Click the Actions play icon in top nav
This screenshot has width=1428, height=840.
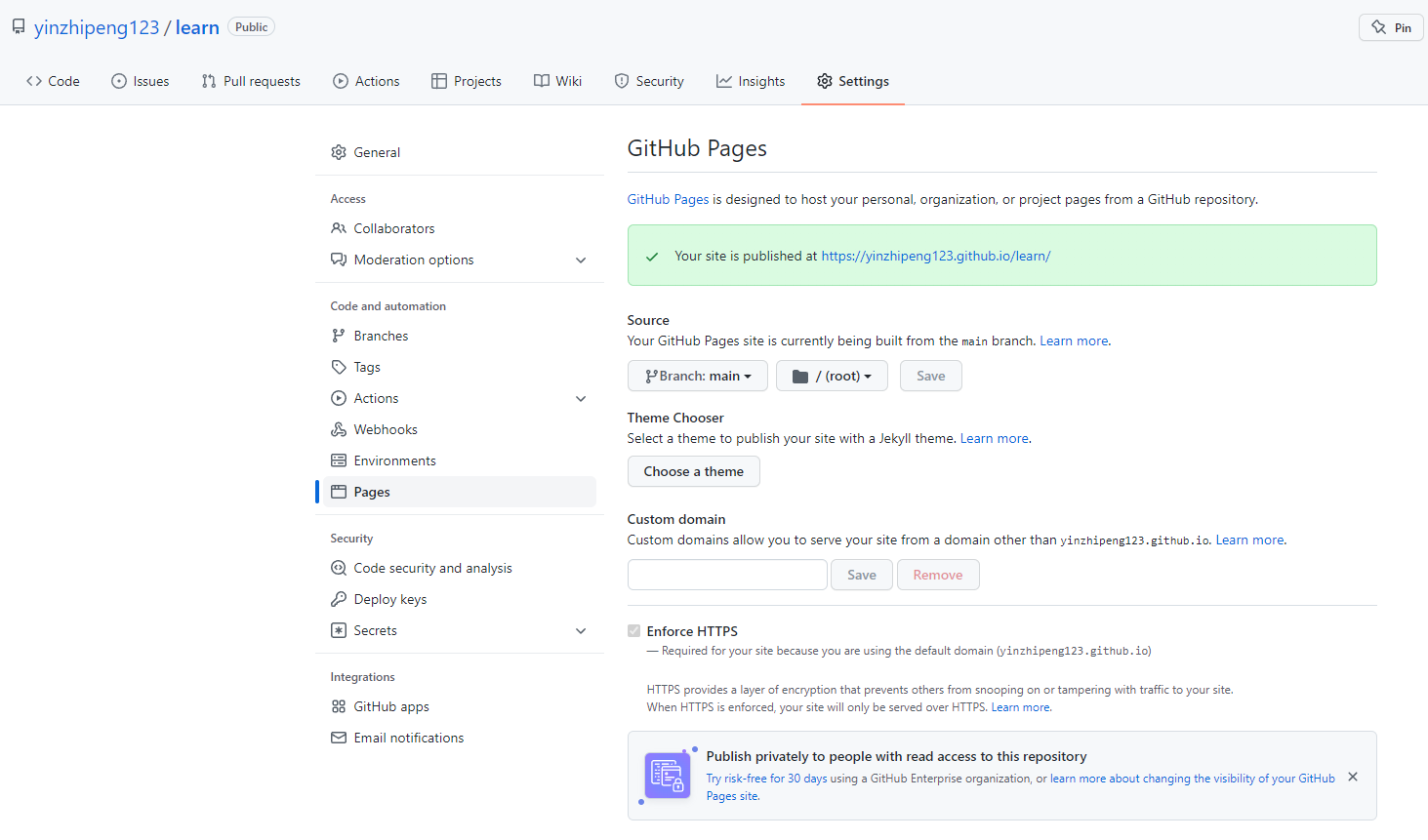pos(341,81)
